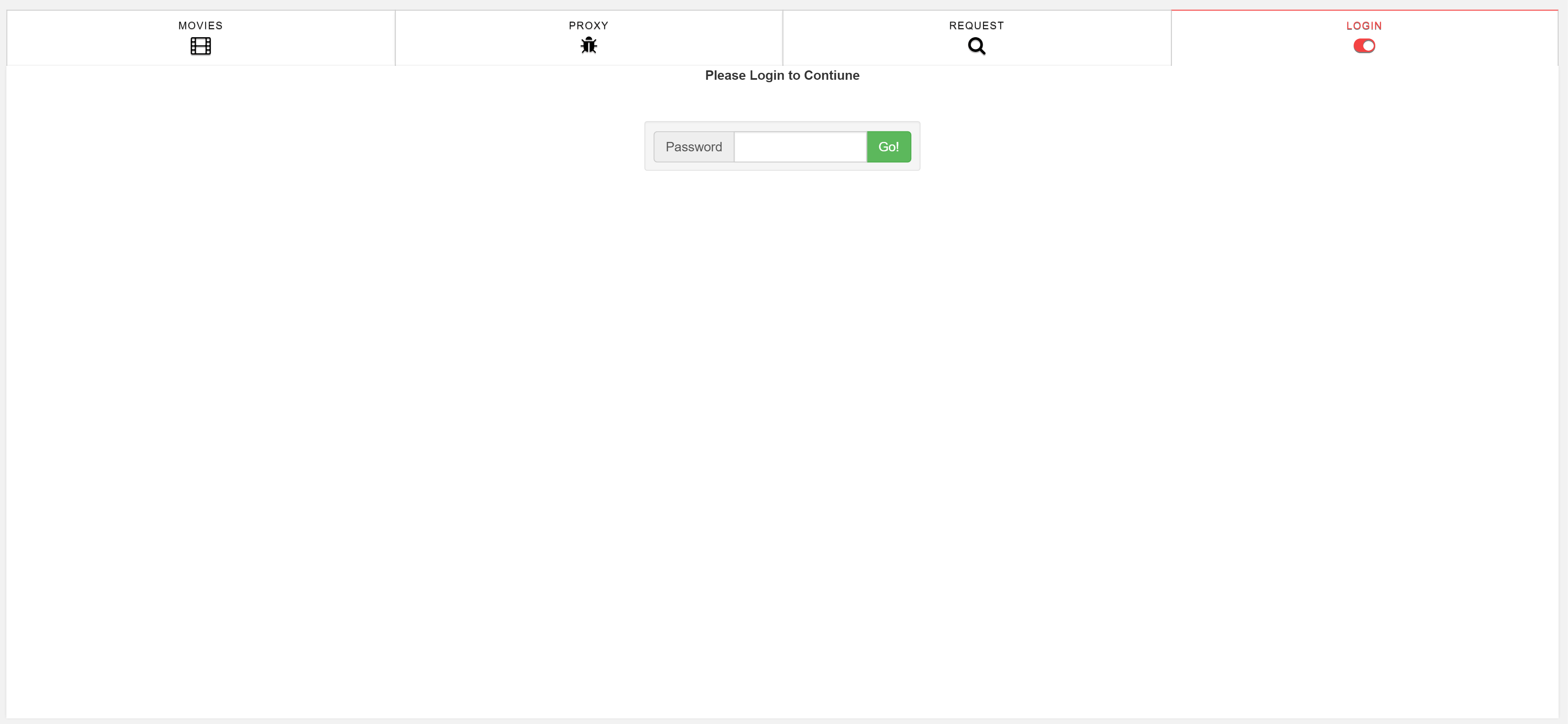Focus the password input field

pyautogui.click(x=800, y=146)
